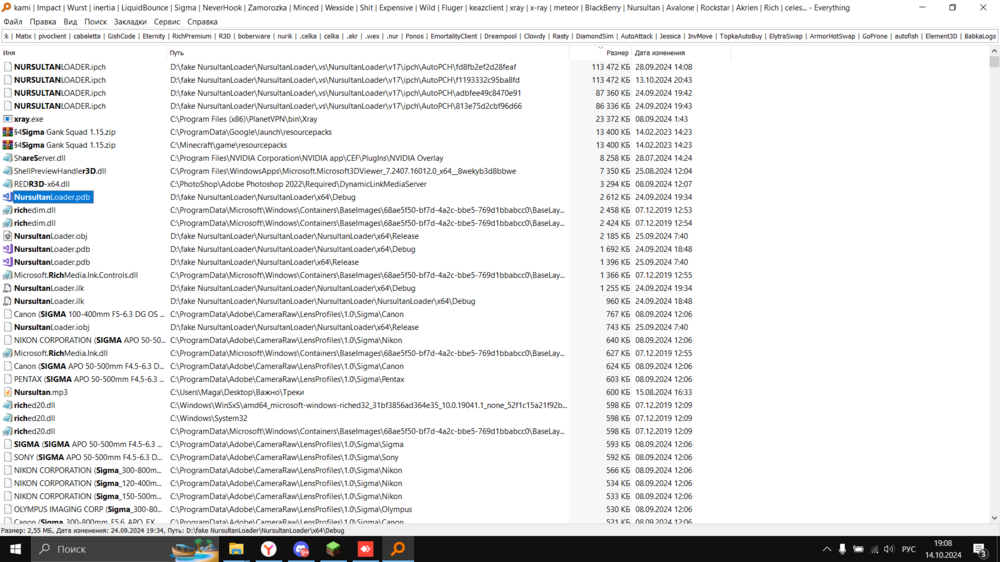This screenshot has width=1000, height=562.
Task: Click the archive icon of Sigma Gank Squad zip in C:\Minecraft\game\resourcepacks
Action: tap(8, 145)
